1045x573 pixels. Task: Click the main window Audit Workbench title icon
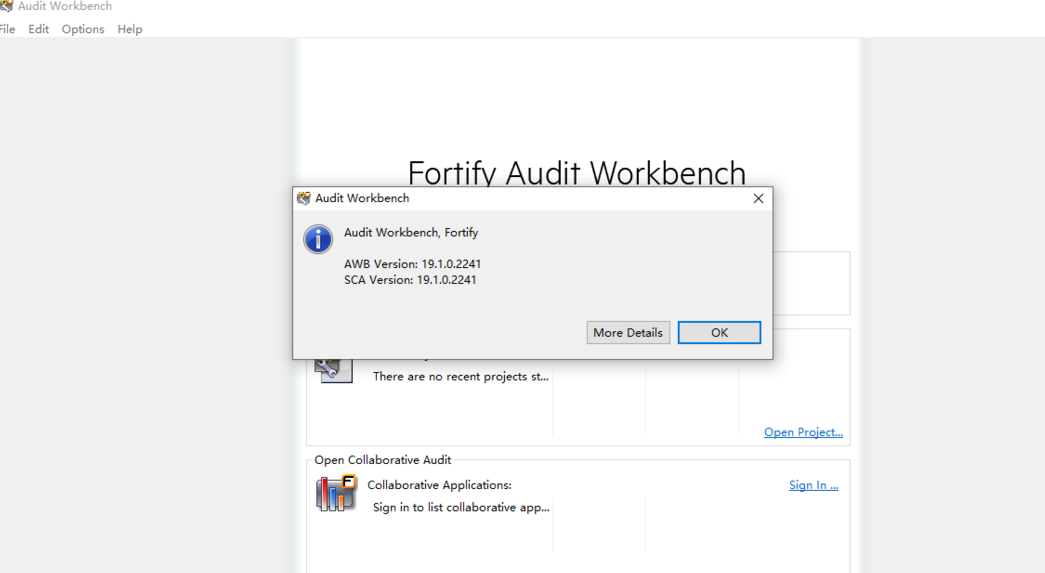click(7, 7)
